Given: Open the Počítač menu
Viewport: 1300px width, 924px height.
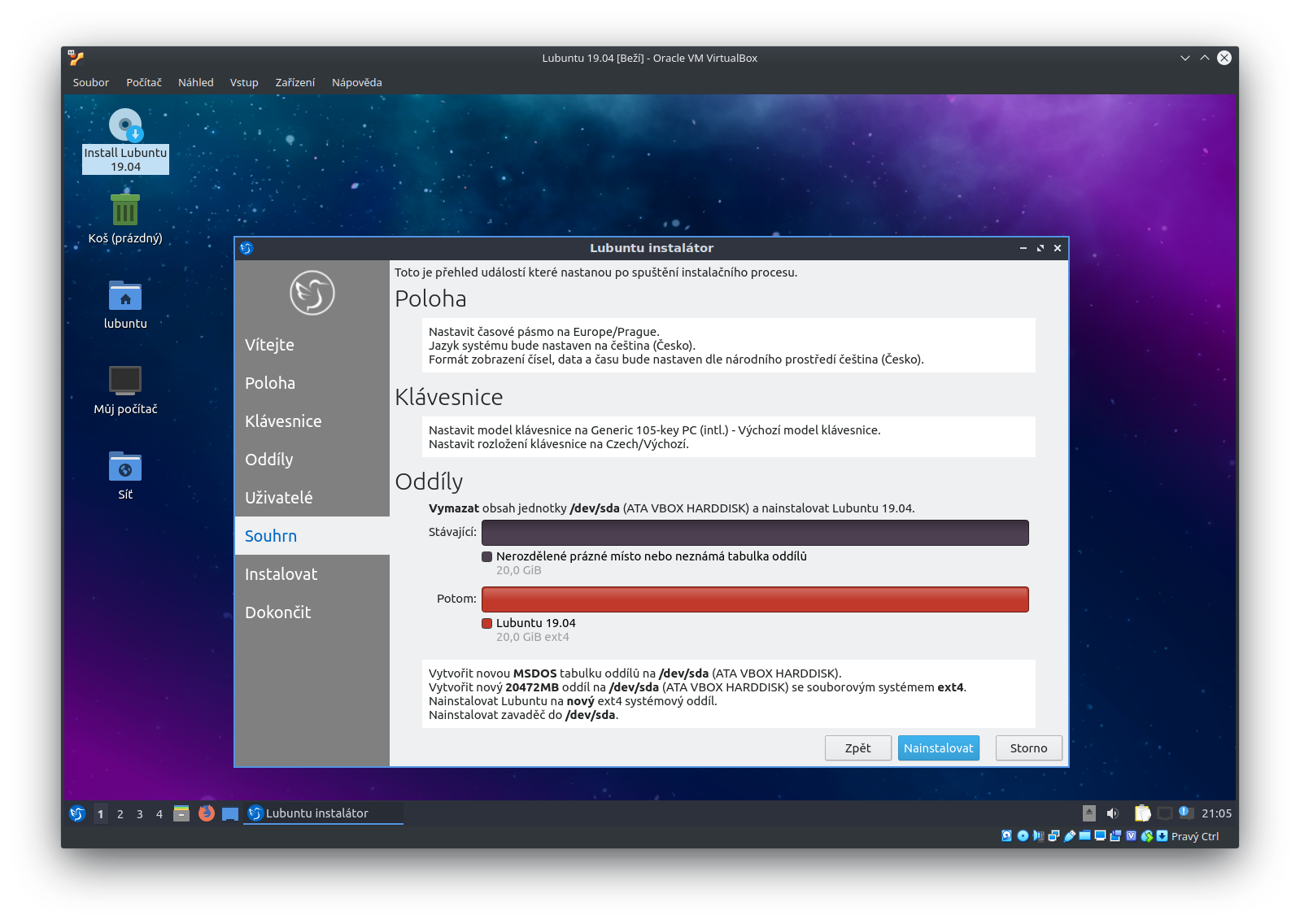Looking at the screenshot, I should 144,82.
